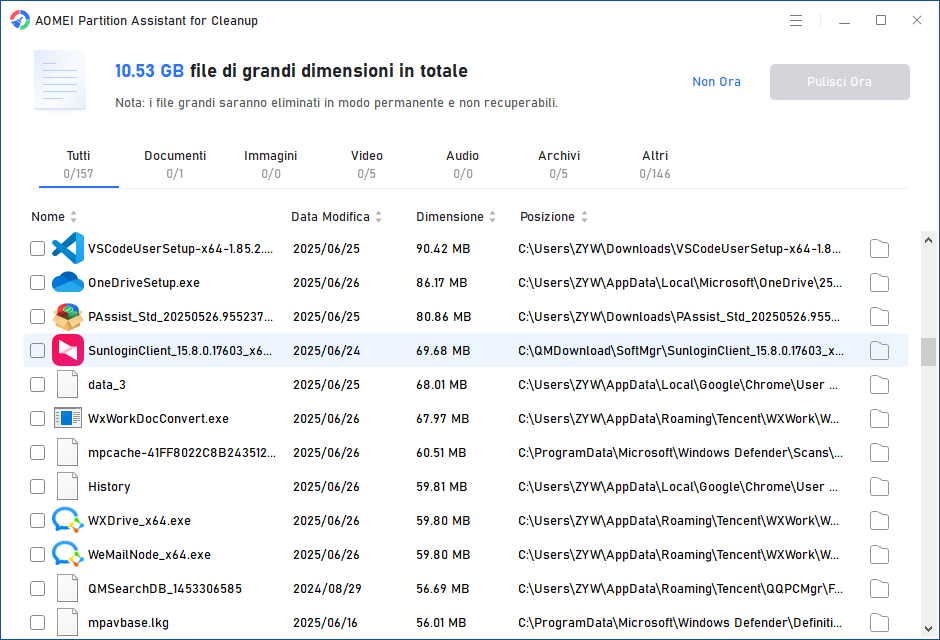The image size is (940, 640).
Task: Click the Non Ora link
Action: 716,81
